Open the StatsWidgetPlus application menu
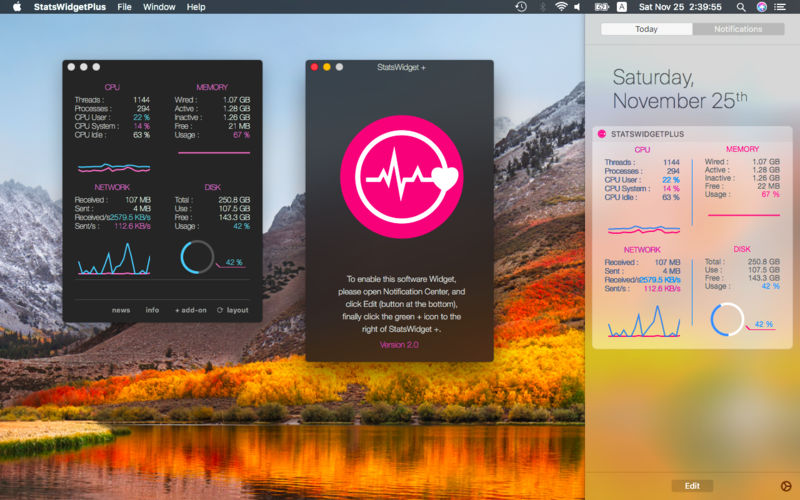 (69, 7)
